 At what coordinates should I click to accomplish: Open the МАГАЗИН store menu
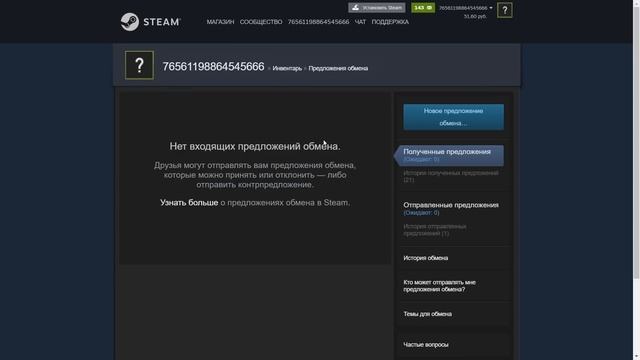pos(220,22)
